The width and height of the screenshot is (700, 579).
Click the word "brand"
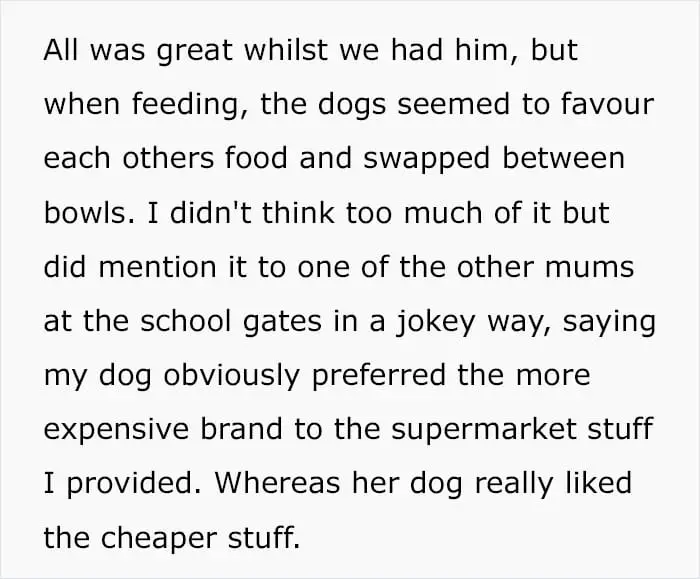point(241,429)
